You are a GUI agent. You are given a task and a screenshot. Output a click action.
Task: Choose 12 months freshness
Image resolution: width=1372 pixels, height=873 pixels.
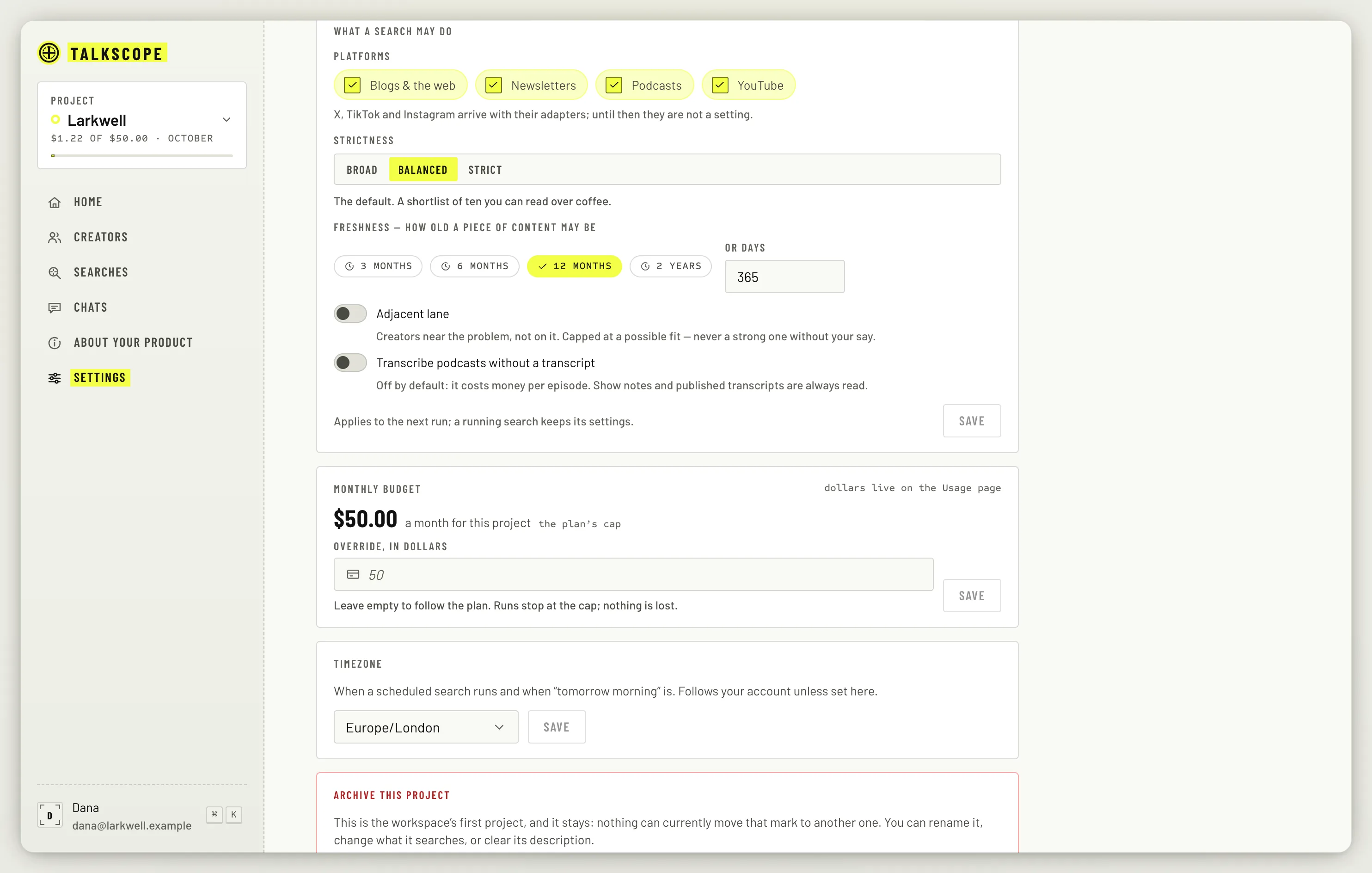pos(574,266)
